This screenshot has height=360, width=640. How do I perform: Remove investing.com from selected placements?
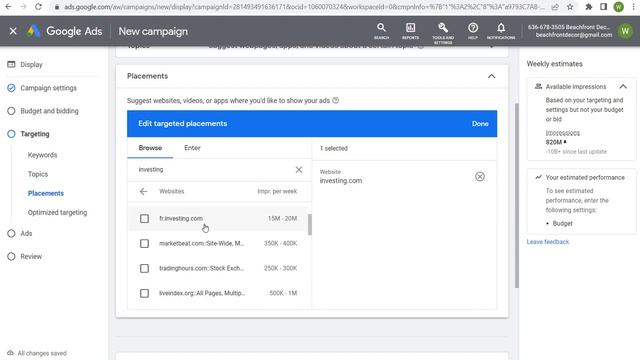(480, 176)
